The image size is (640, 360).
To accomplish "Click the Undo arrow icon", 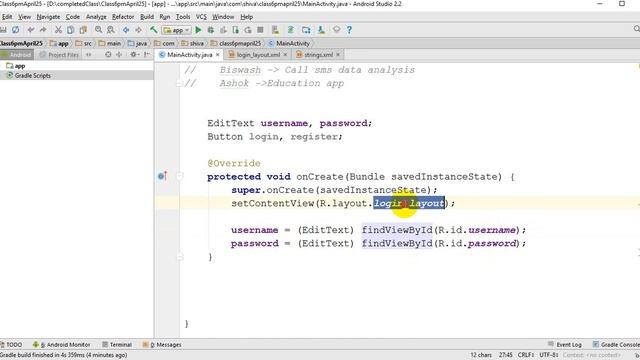I will pos(31,30).
